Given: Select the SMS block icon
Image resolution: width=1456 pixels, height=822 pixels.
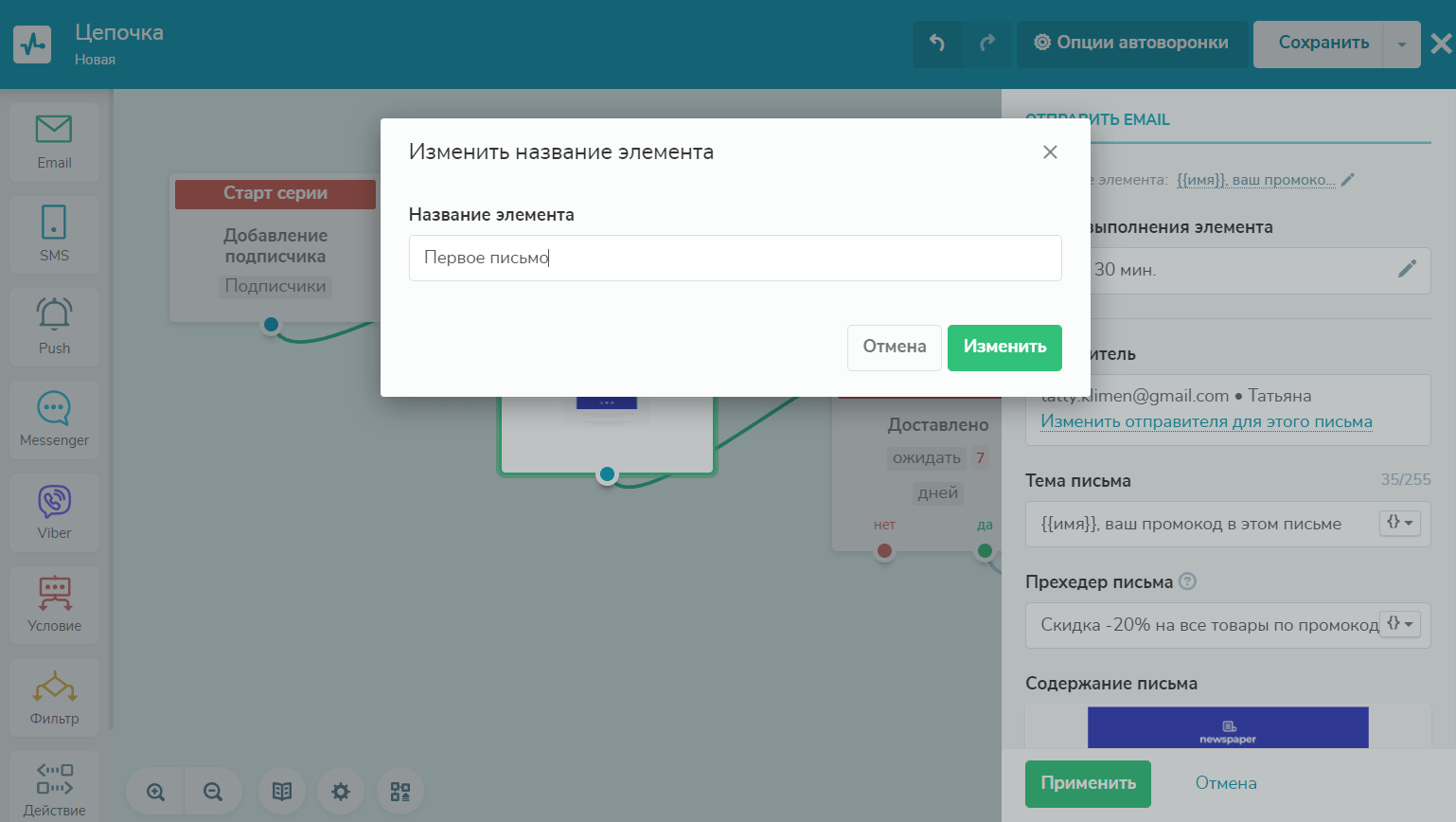Looking at the screenshot, I should [54, 233].
